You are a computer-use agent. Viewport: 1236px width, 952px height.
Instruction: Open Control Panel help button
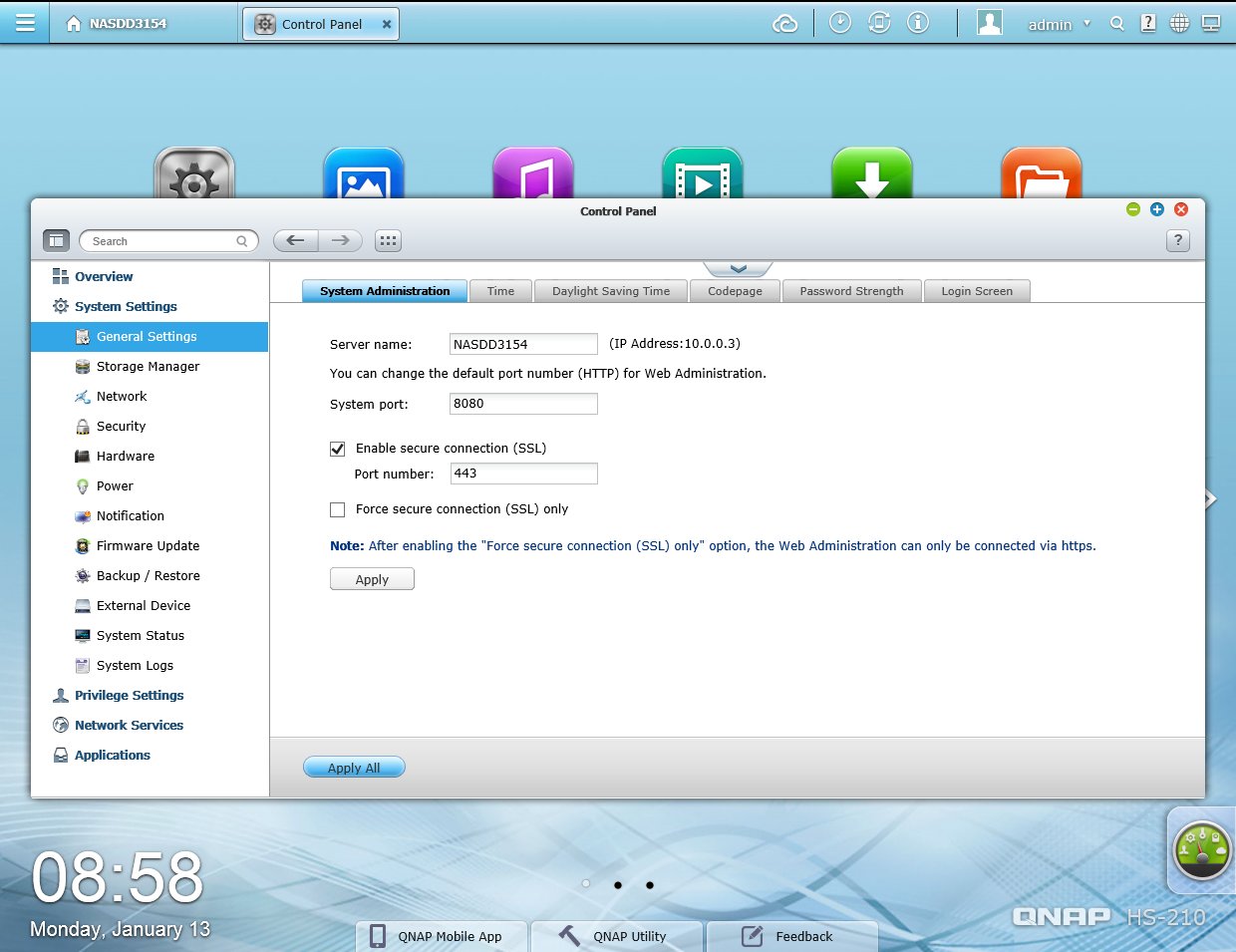[1178, 240]
